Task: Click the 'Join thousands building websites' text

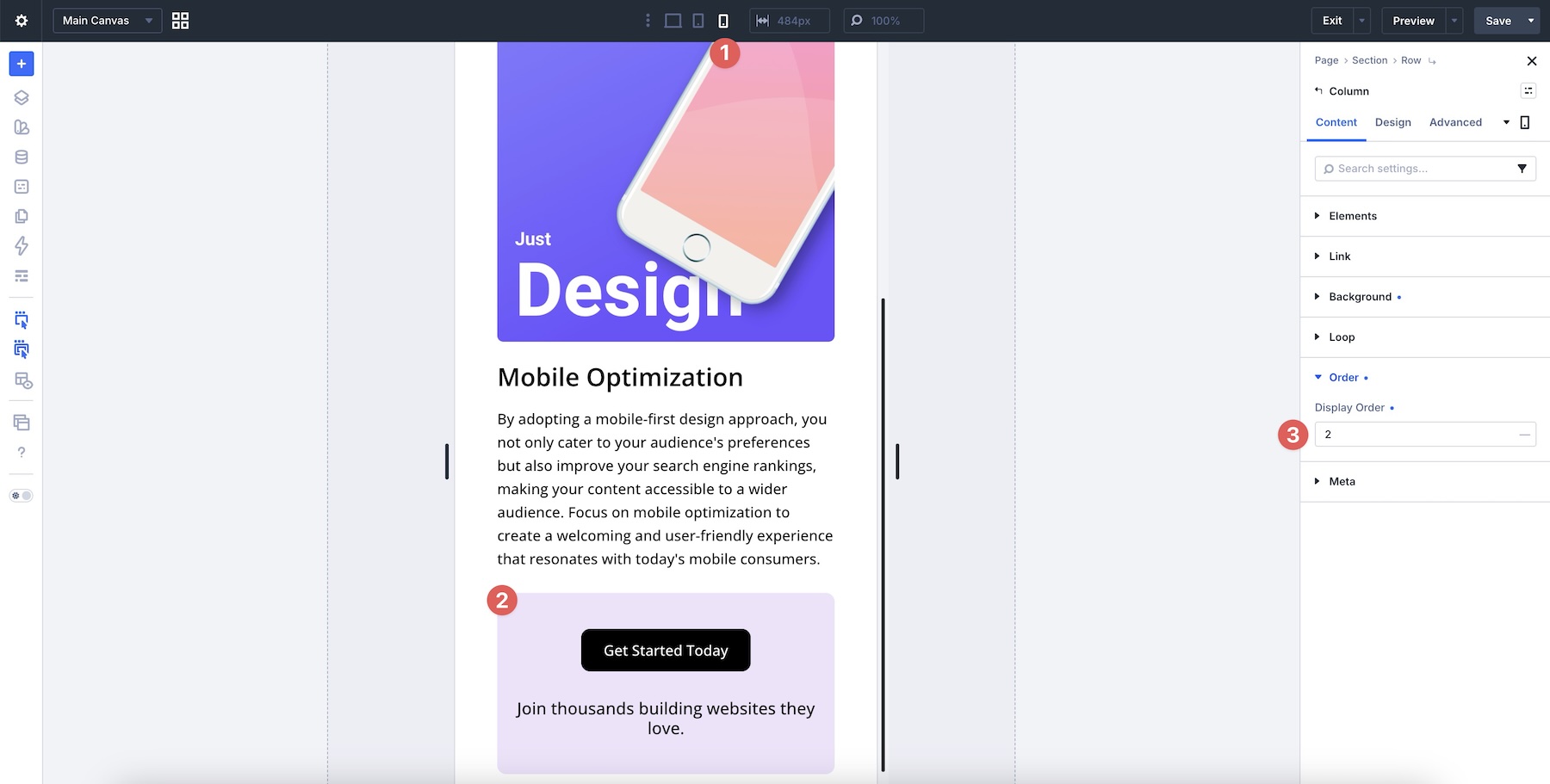Action: 666,719
